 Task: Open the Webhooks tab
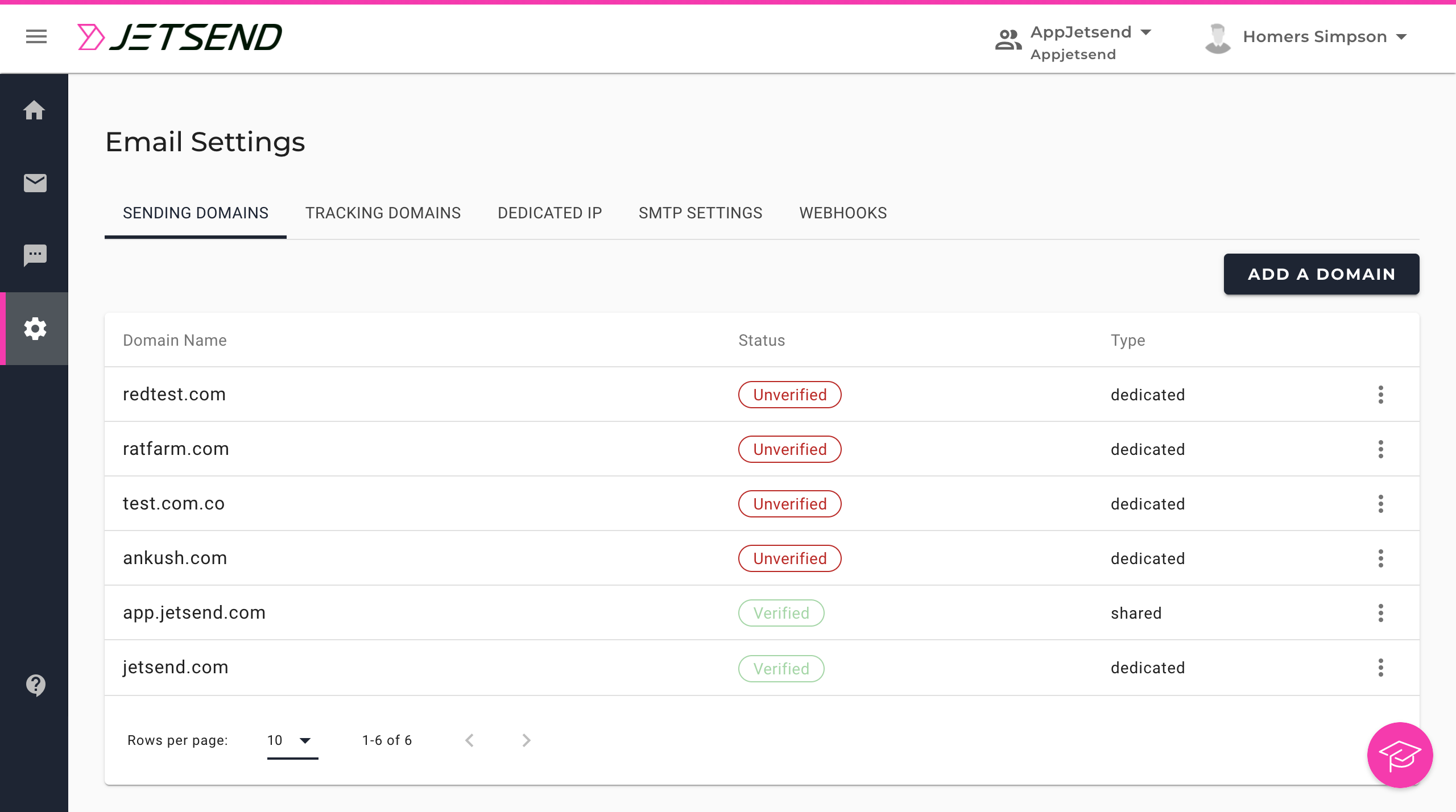843,213
